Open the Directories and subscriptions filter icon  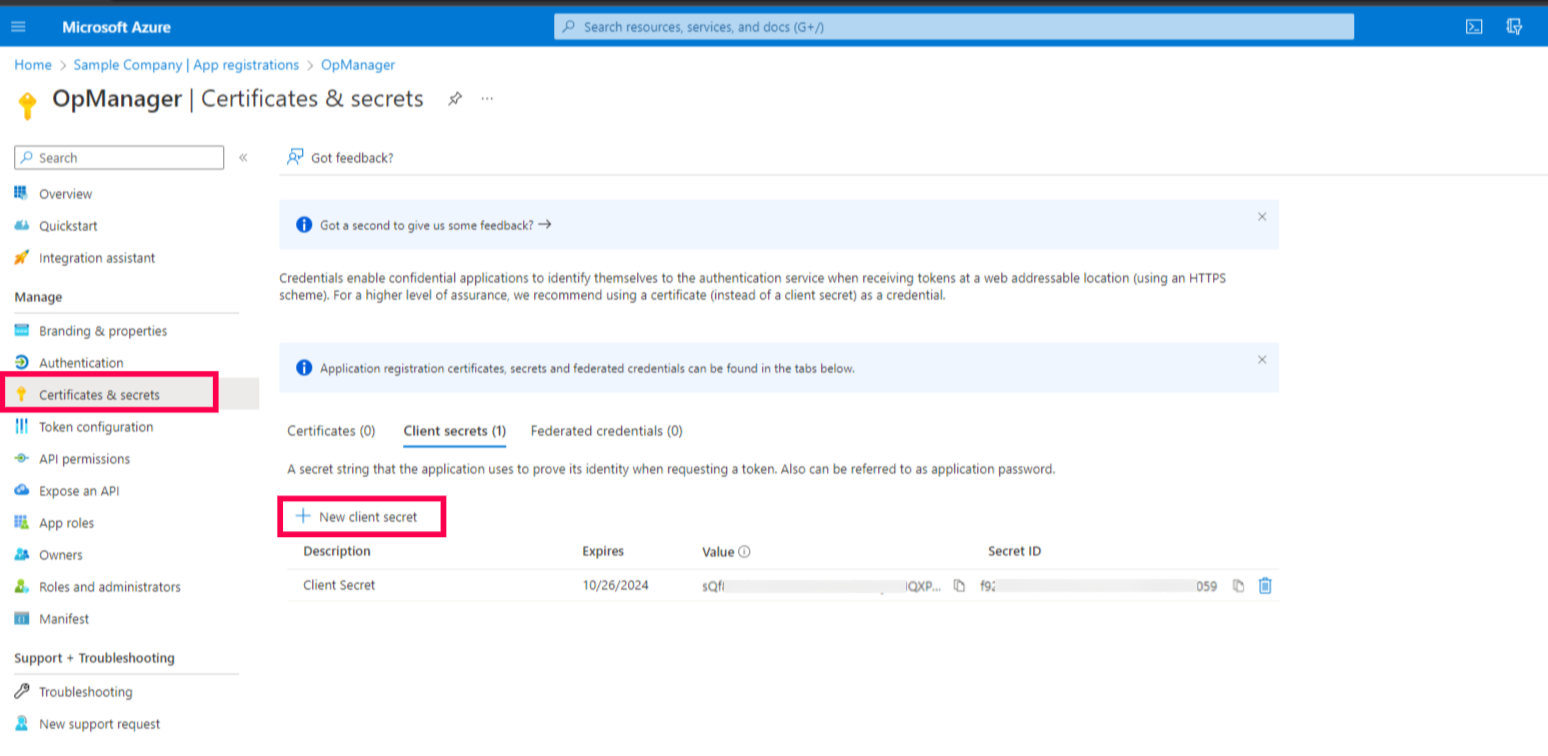click(x=1514, y=27)
